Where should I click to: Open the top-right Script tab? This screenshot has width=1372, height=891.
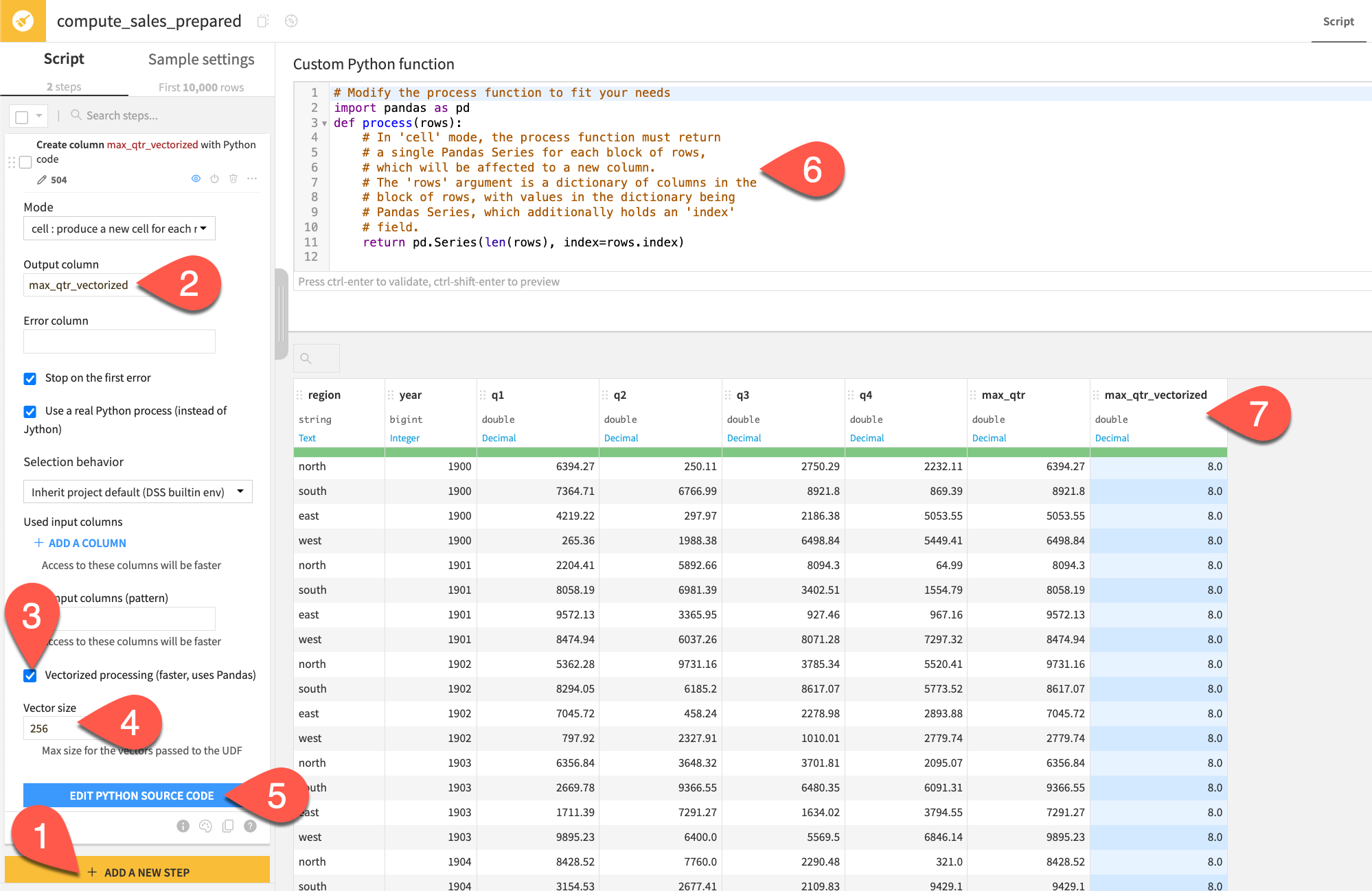[x=1338, y=21]
